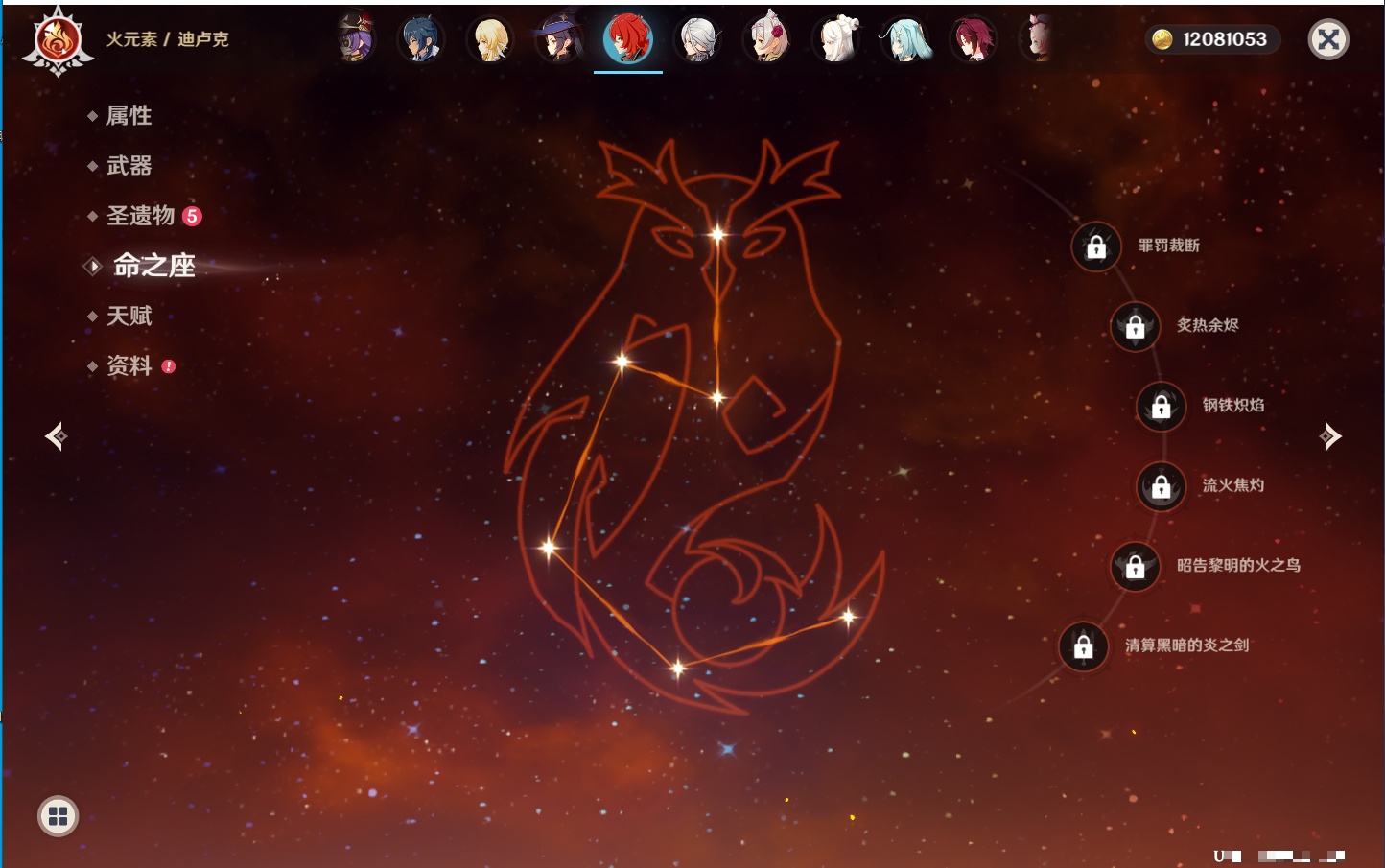
Task: Click the 流火焦灼 label text
Action: pyautogui.click(x=1233, y=485)
